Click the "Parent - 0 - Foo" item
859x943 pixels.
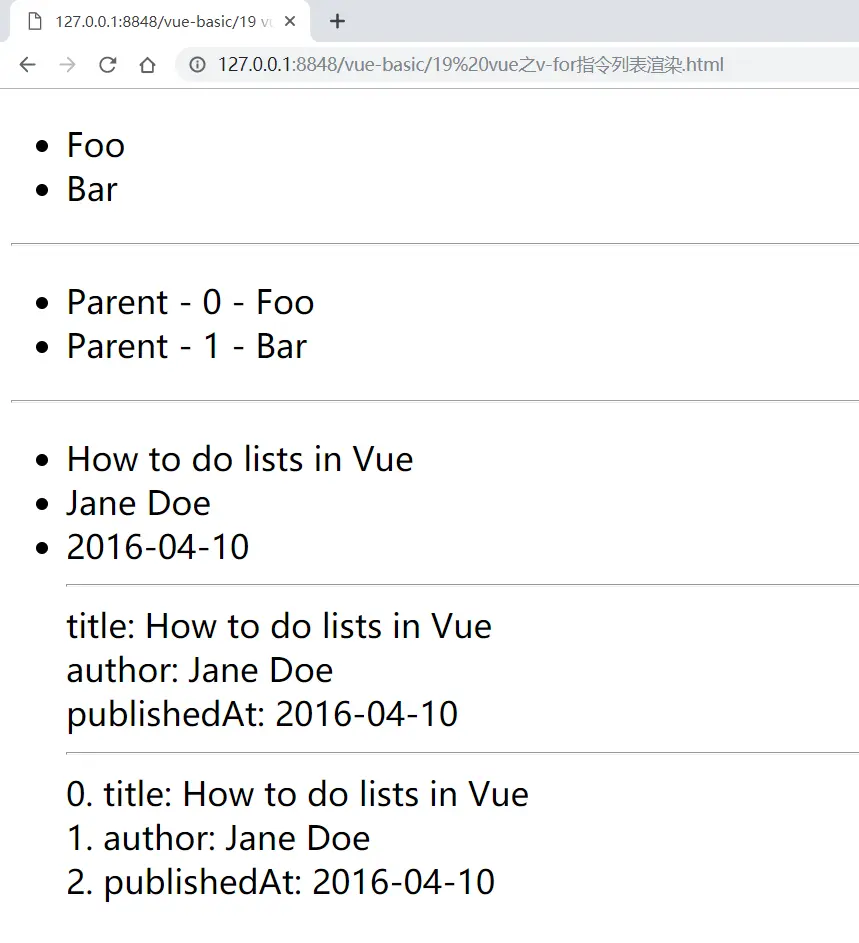(x=190, y=302)
